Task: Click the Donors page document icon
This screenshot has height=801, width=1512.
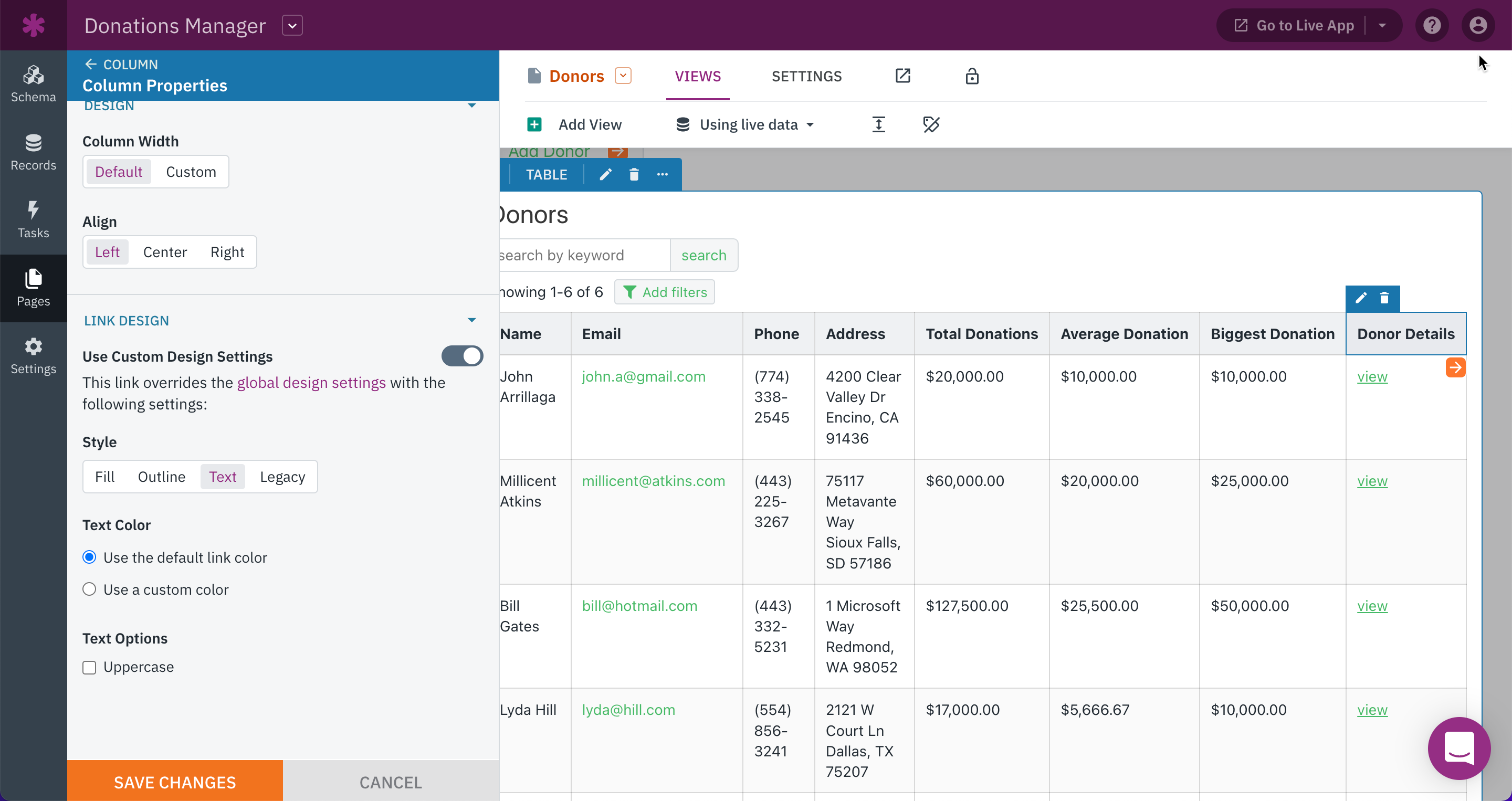Action: point(534,76)
